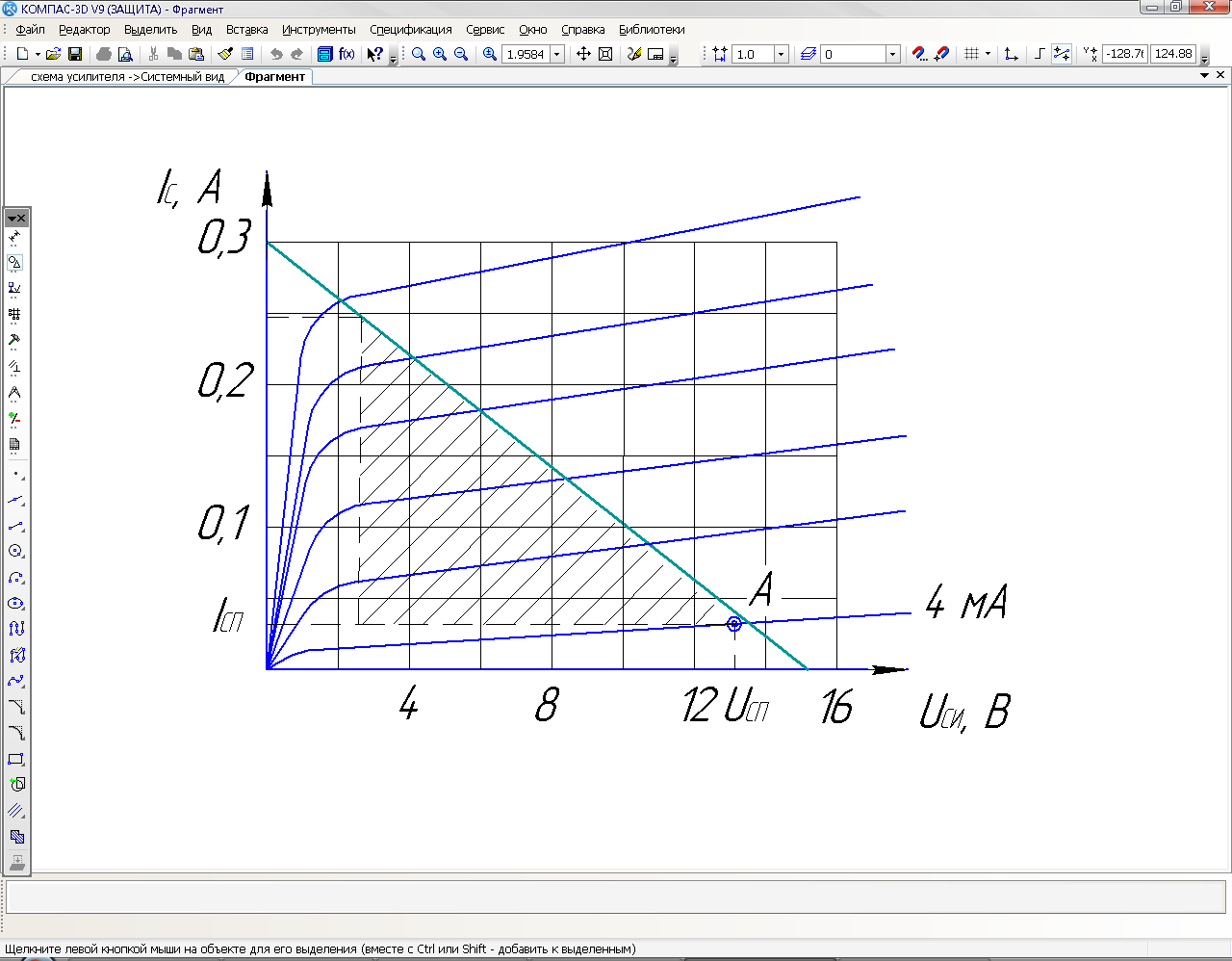Open the variables f(x) icon
1232x961 pixels.
coord(346,54)
